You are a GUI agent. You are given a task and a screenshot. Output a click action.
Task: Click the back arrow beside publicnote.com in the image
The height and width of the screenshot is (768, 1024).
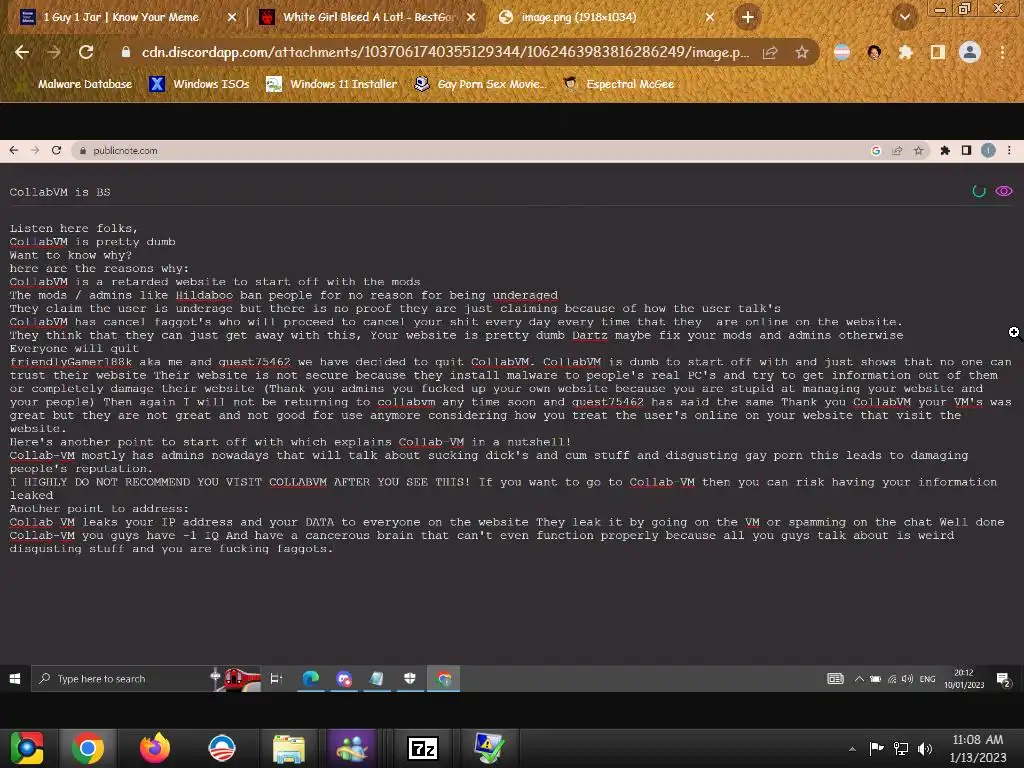click(x=13, y=150)
